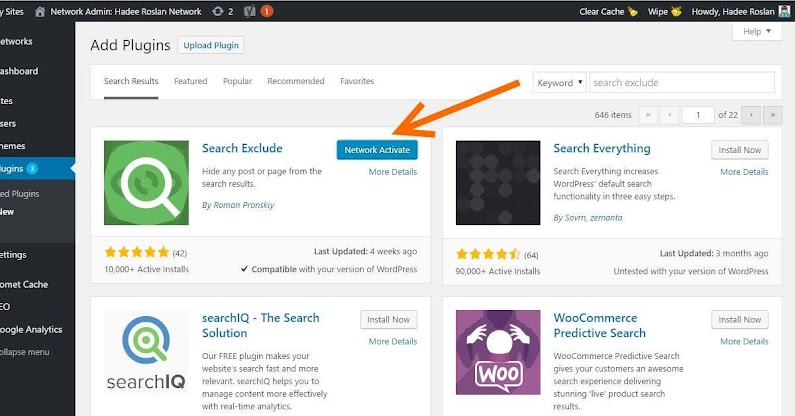Screen dimensions: 795x416
Task: Go to the next page arrow
Action: [751, 115]
